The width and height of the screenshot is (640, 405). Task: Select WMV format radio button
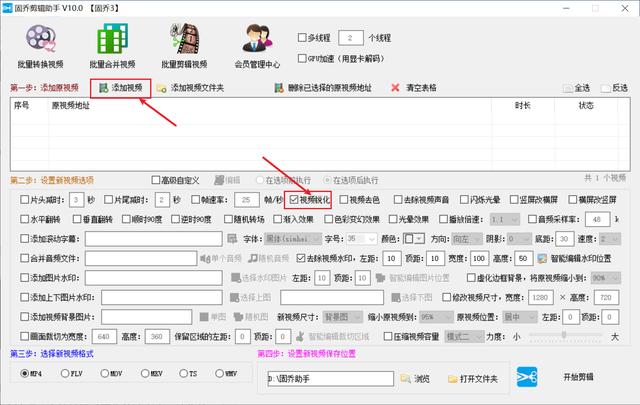(219, 373)
